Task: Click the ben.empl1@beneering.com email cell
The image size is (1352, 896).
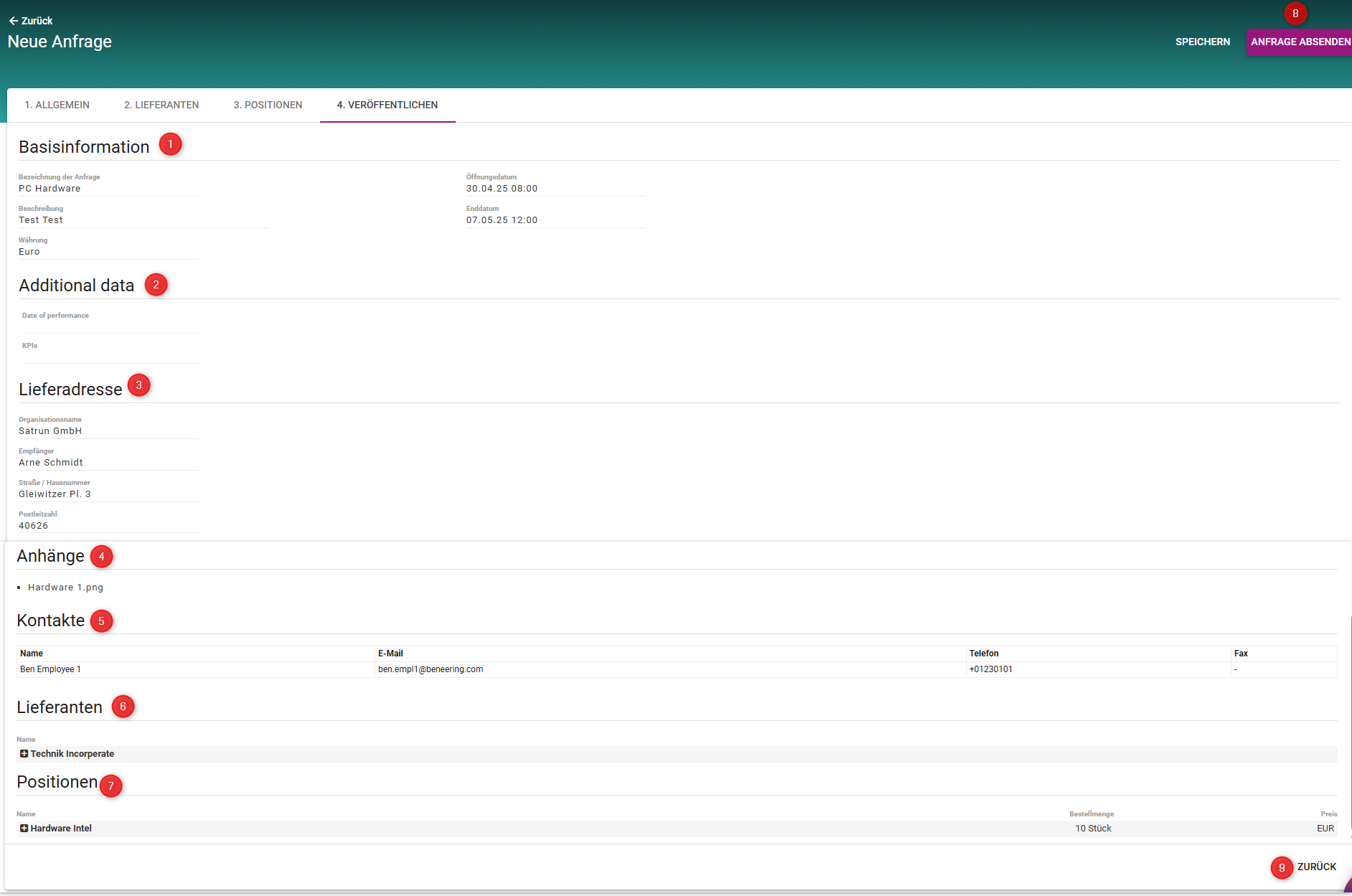Action: pyautogui.click(x=431, y=669)
